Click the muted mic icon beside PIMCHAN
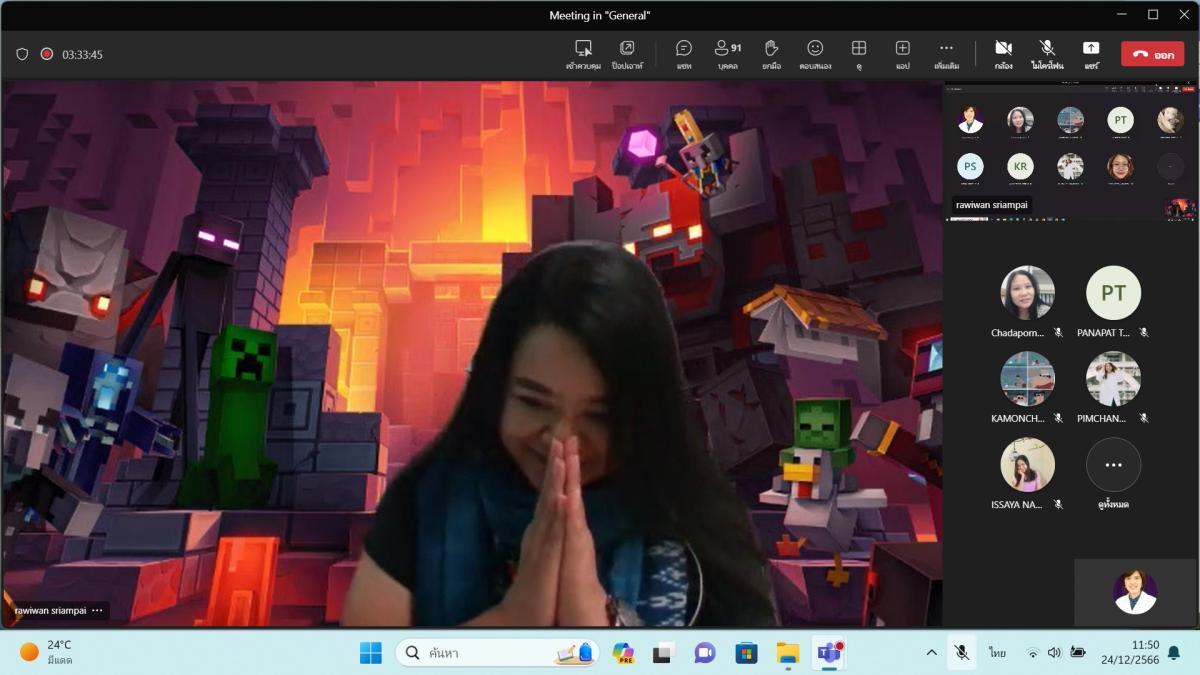 [x=1144, y=419]
